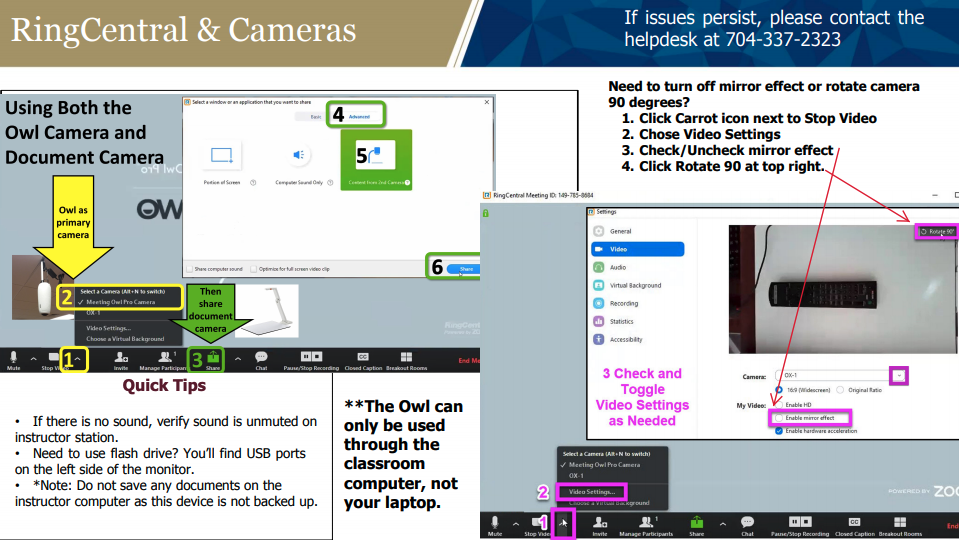This screenshot has width=959, height=540.
Task: Expand share options caret beside right Share
Action: pyautogui.click(x=722, y=524)
